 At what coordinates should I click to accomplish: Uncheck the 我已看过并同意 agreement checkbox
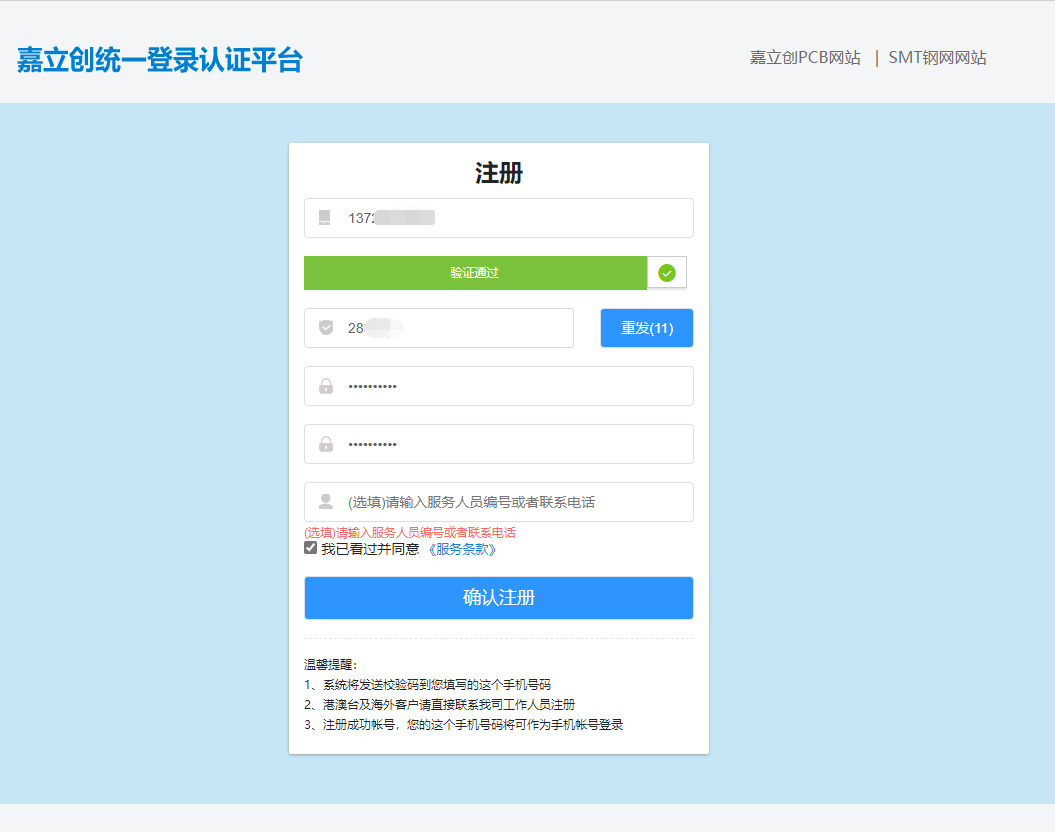click(x=311, y=548)
